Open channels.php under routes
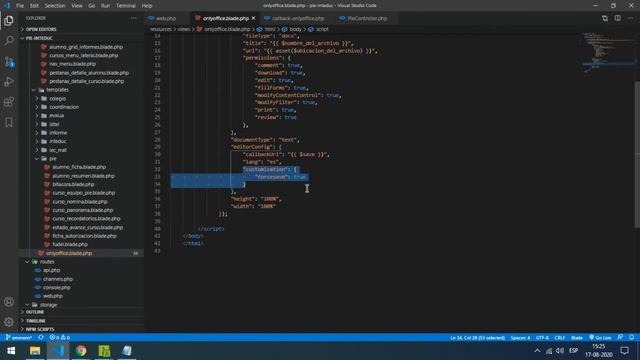 click(58, 279)
